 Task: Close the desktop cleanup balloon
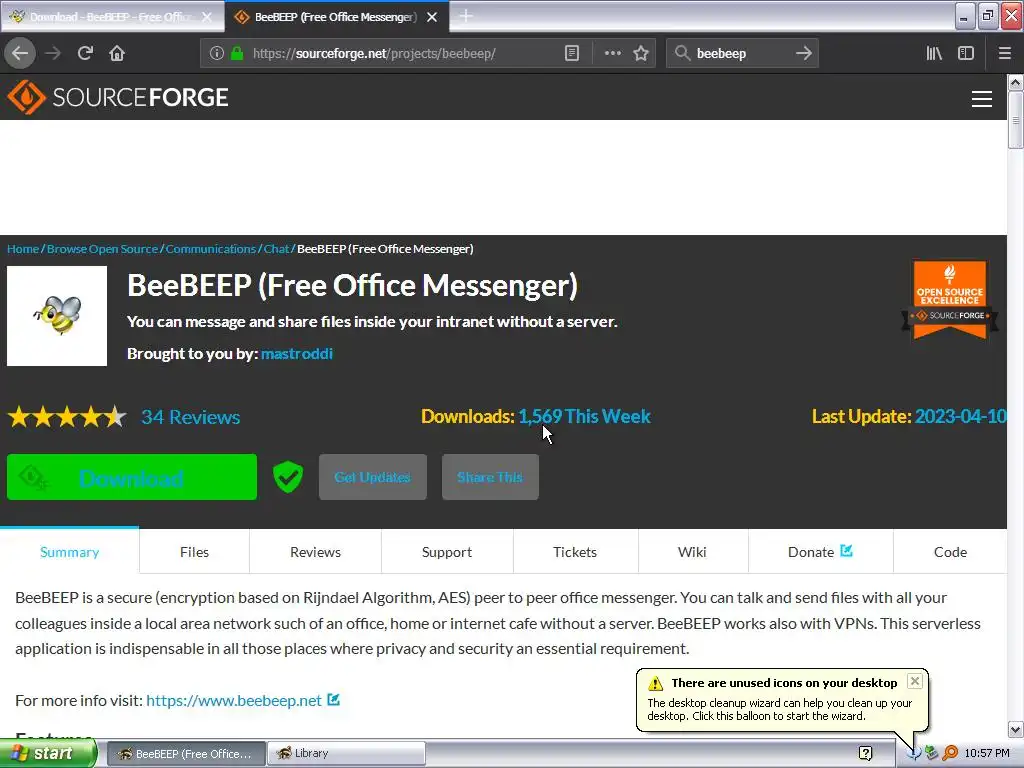point(915,681)
